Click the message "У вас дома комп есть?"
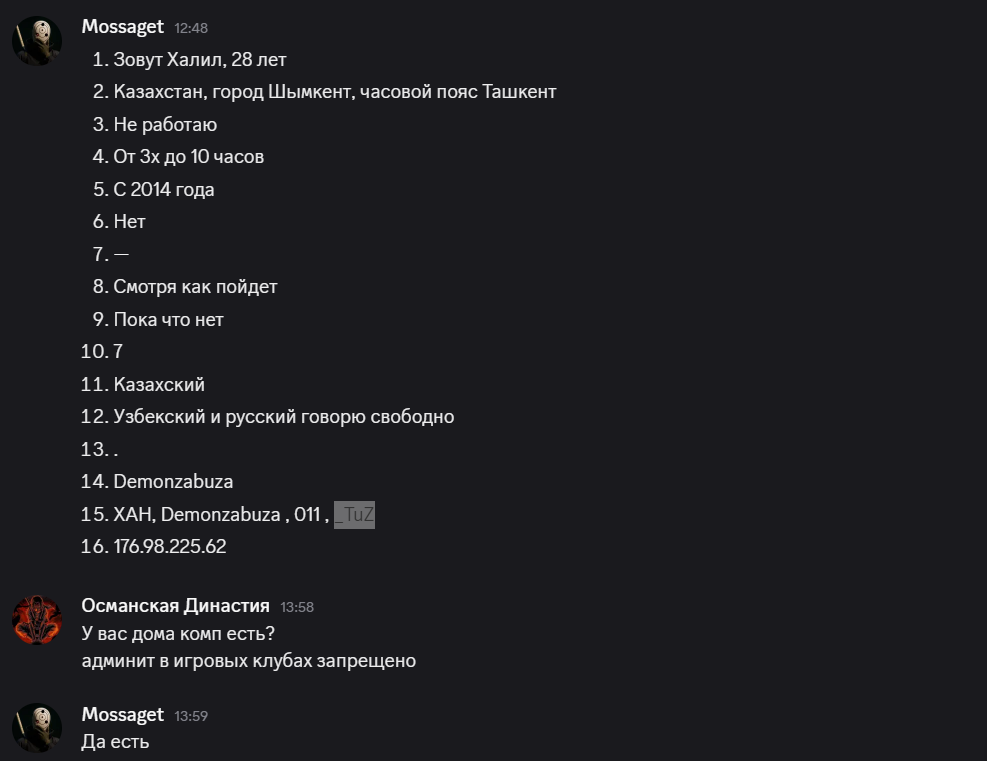Viewport: 987px width, 761px height. point(178,633)
